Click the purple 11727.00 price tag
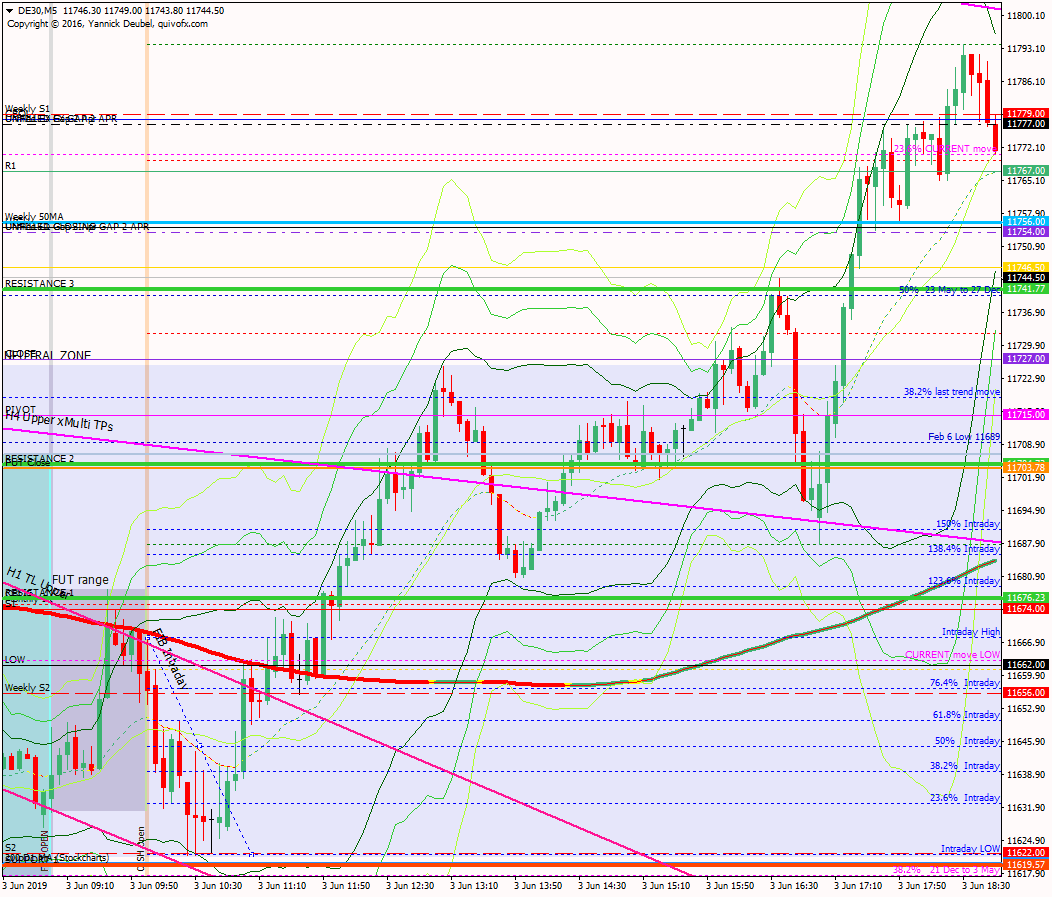The width and height of the screenshot is (1052, 897). pos(1026,358)
